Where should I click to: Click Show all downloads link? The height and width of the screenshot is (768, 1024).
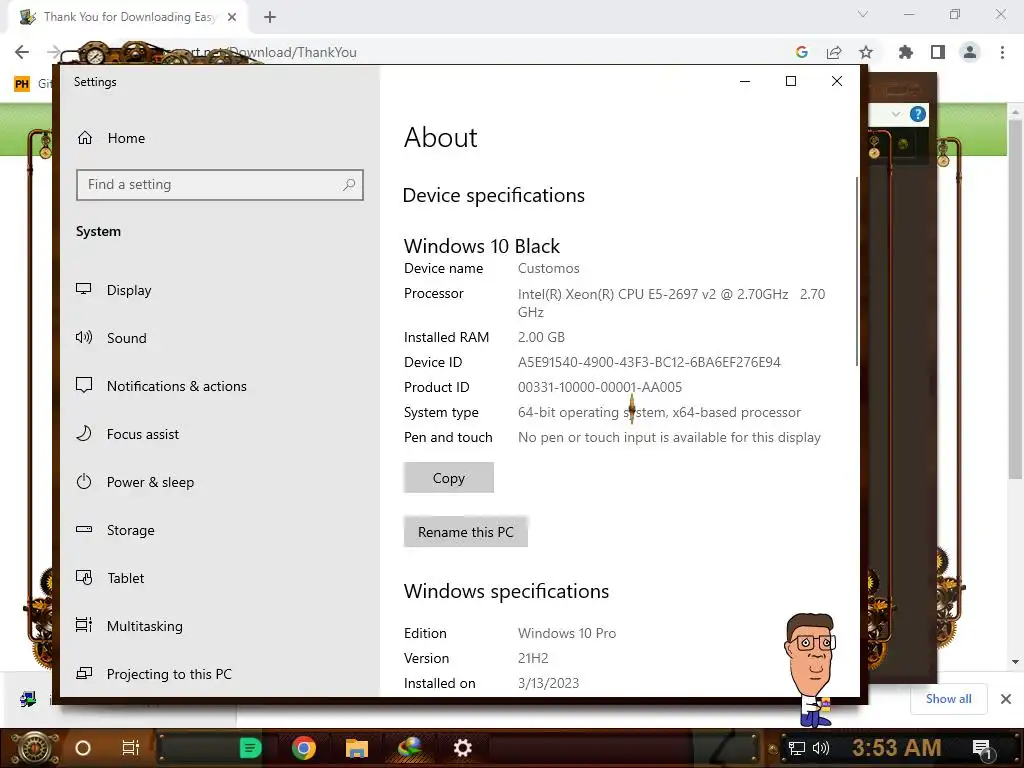(x=948, y=699)
